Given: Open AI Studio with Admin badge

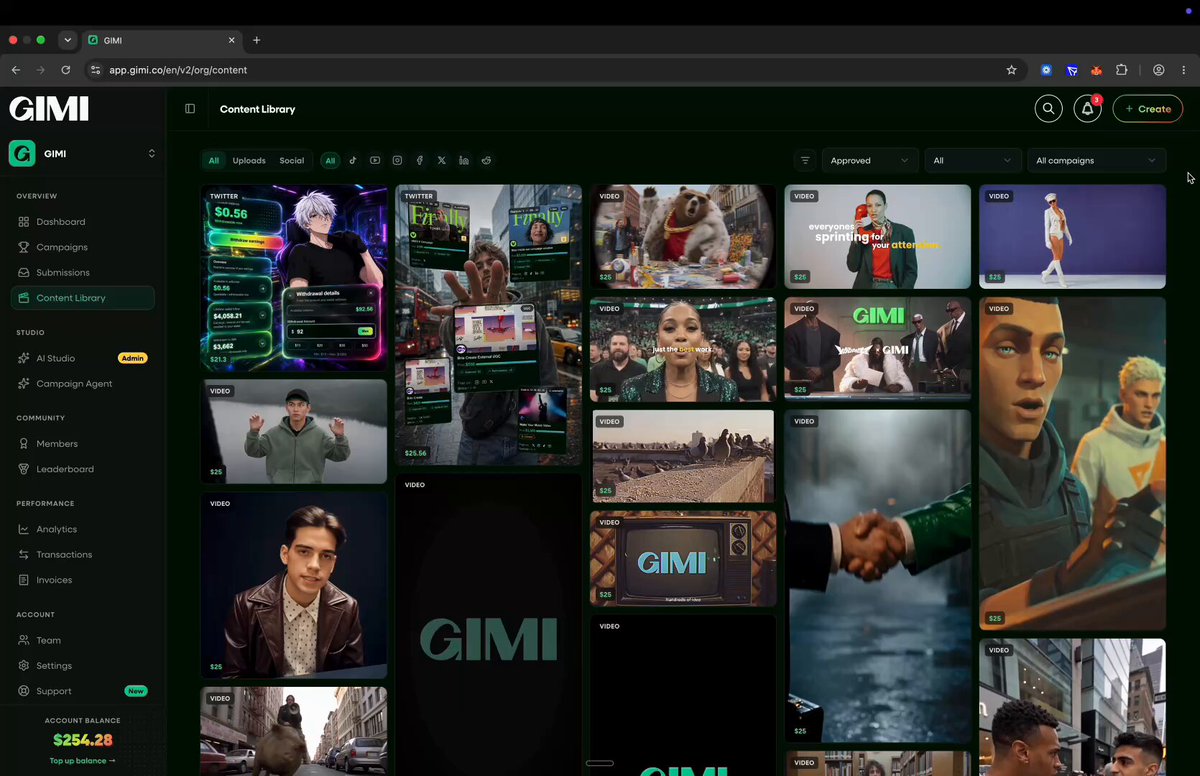Looking at the screenshot, I should [82, 358].
